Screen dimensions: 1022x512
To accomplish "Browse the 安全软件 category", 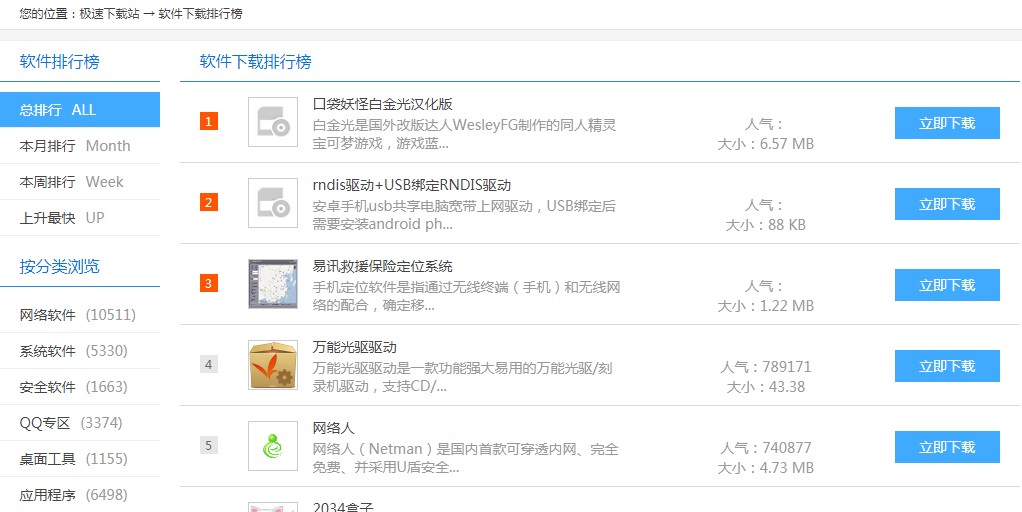I will click(x=48, y=387).
